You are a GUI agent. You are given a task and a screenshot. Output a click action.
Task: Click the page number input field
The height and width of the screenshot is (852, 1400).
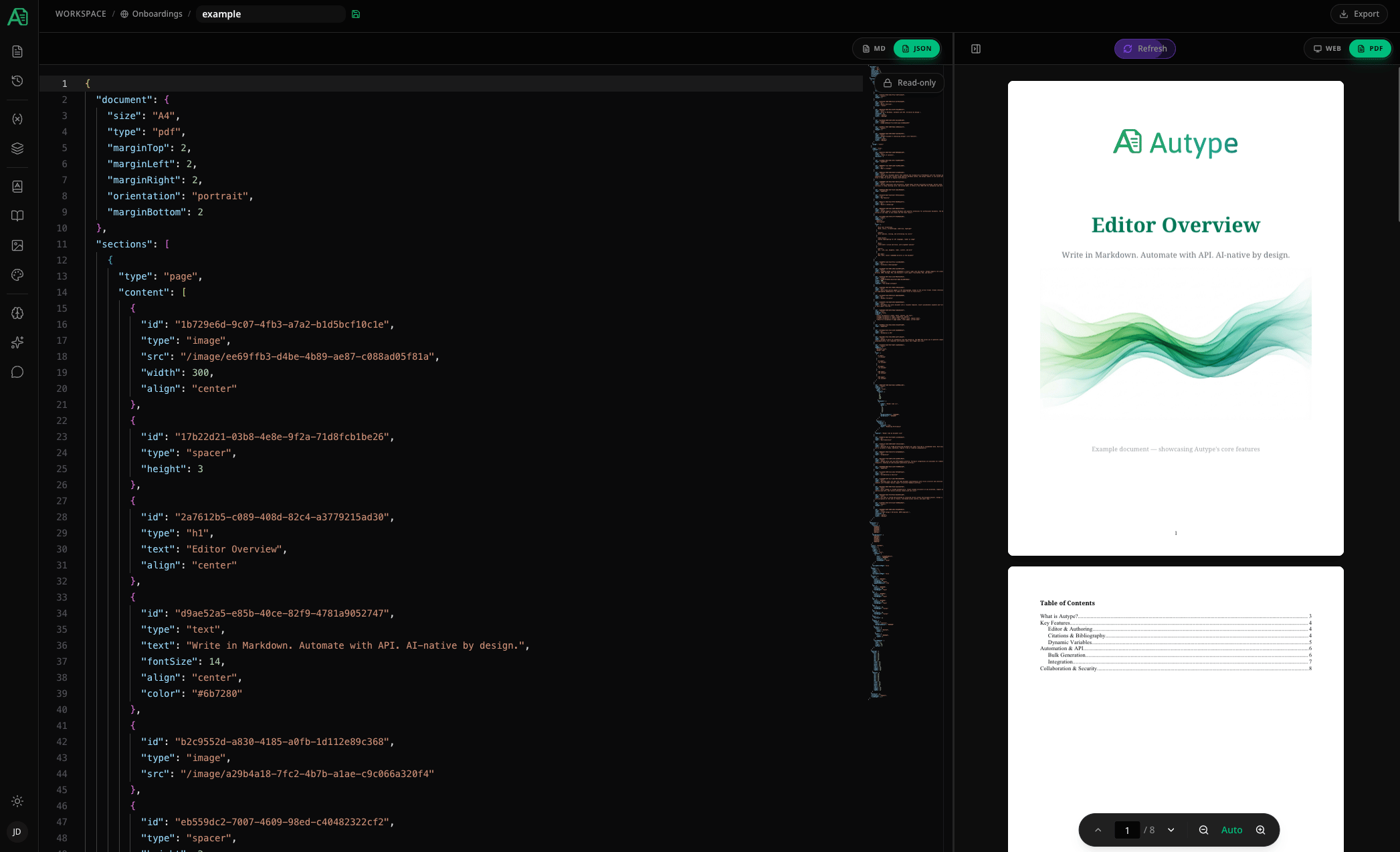(x=1127, y=830)
